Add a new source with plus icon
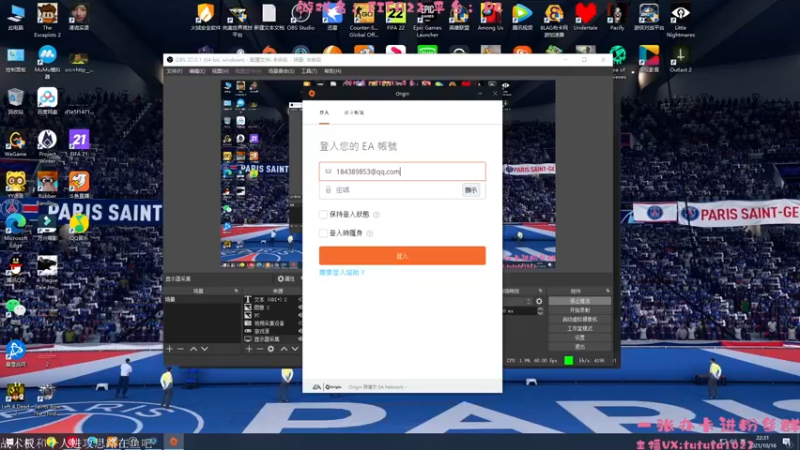Screen dimensions: 800x450 point(249,349)
